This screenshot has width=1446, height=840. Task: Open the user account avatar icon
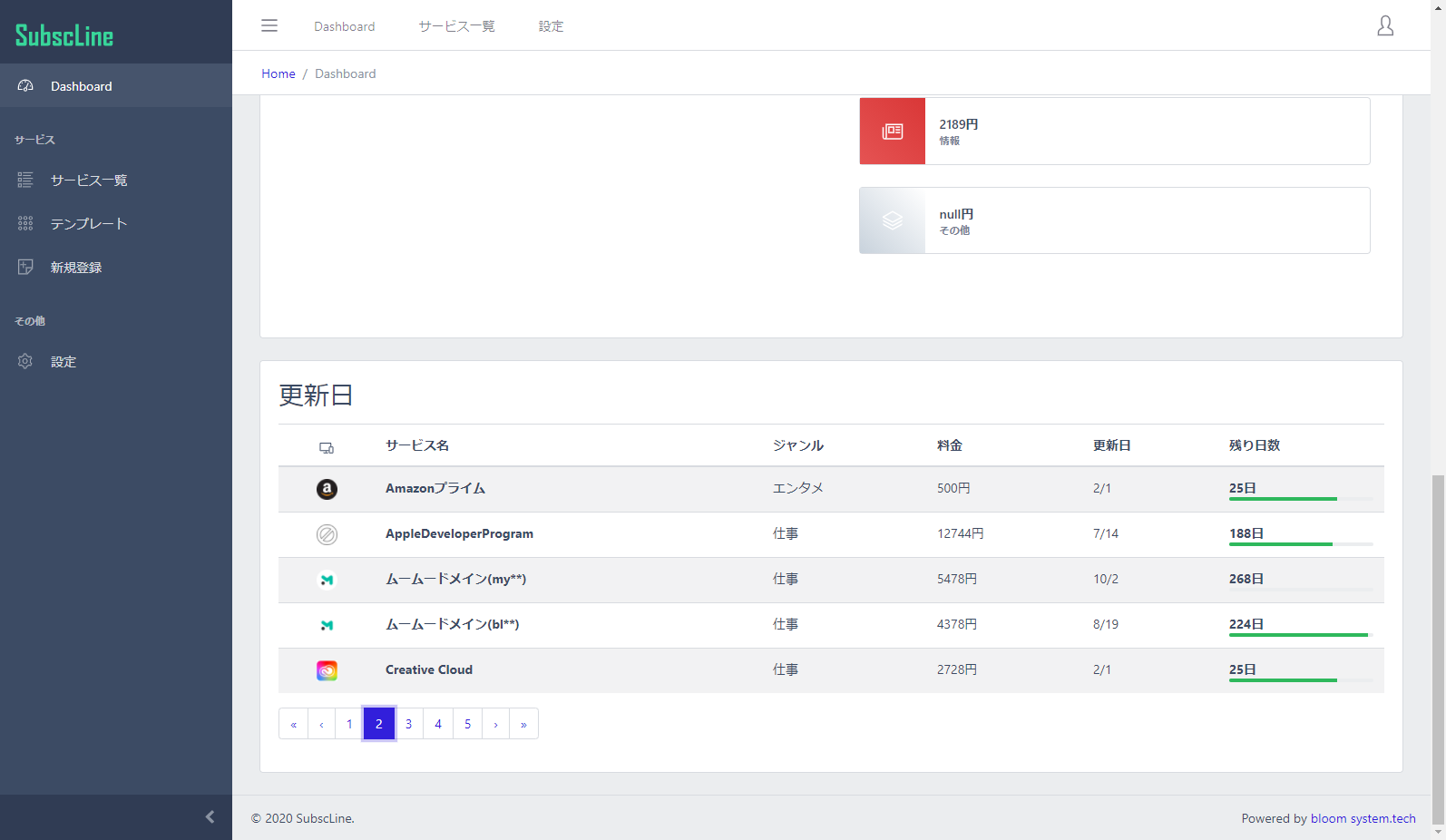(1384, 25)
